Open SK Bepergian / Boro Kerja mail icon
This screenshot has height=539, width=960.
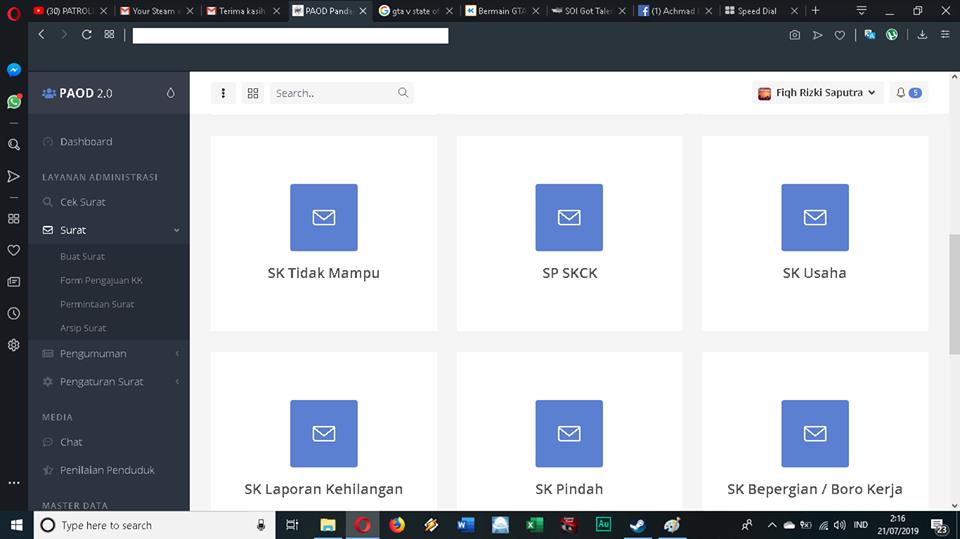(815, 434)
